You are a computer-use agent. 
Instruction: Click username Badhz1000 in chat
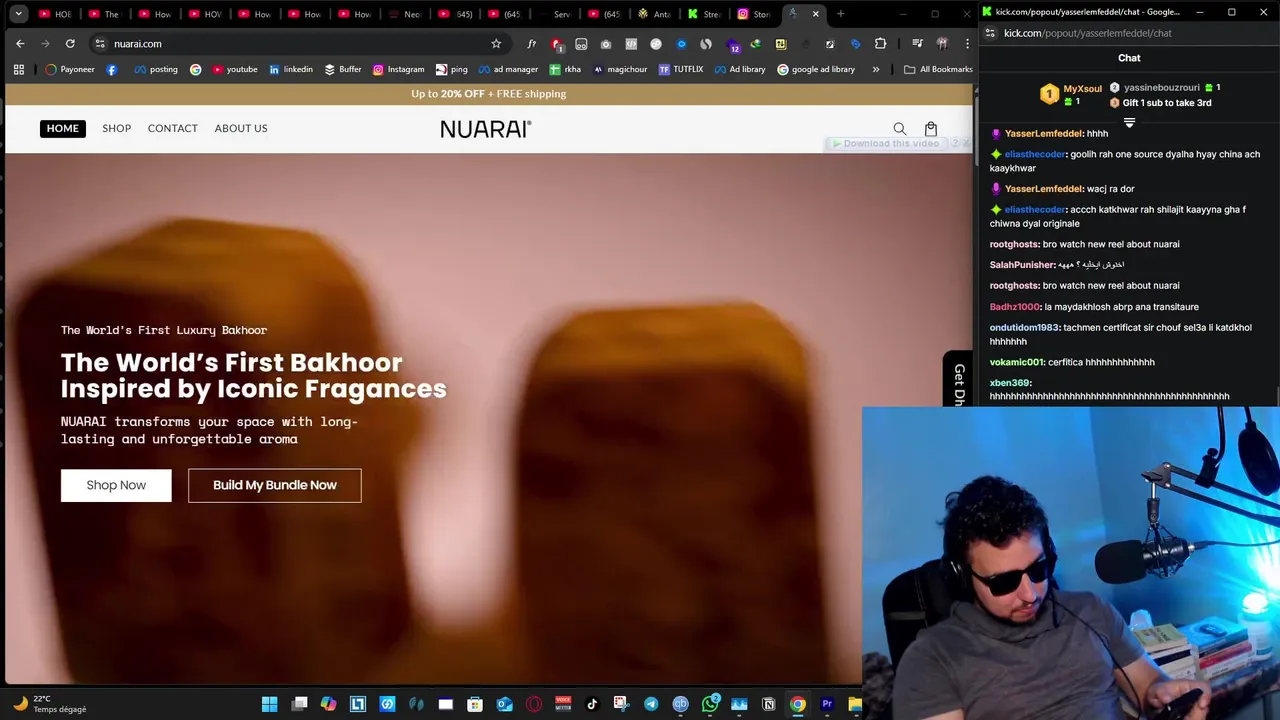[1015, 307]
